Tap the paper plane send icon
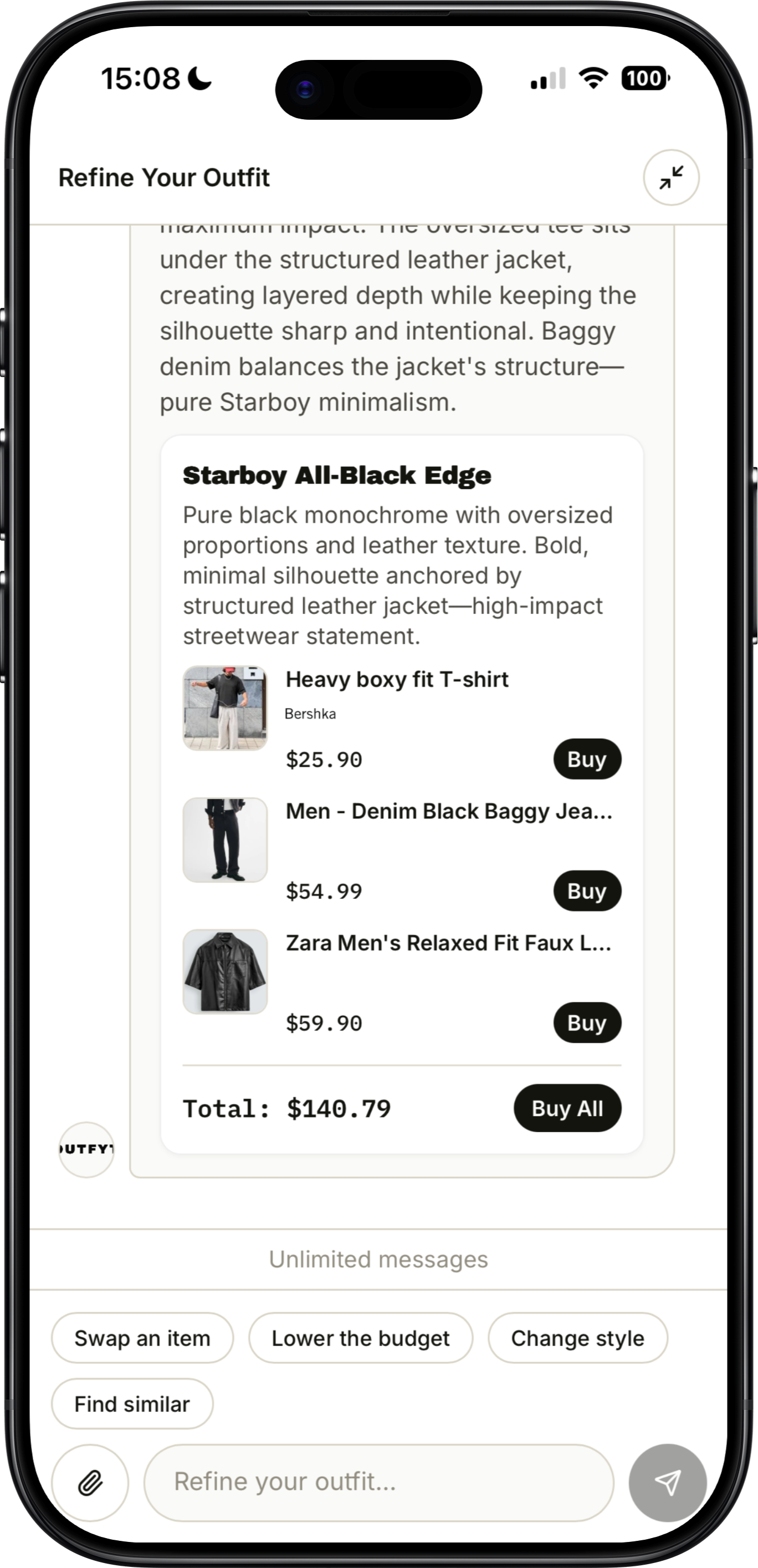 (667, 1483)
